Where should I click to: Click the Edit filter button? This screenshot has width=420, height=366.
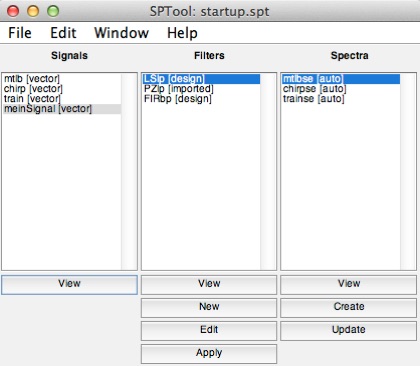point(209,330)
